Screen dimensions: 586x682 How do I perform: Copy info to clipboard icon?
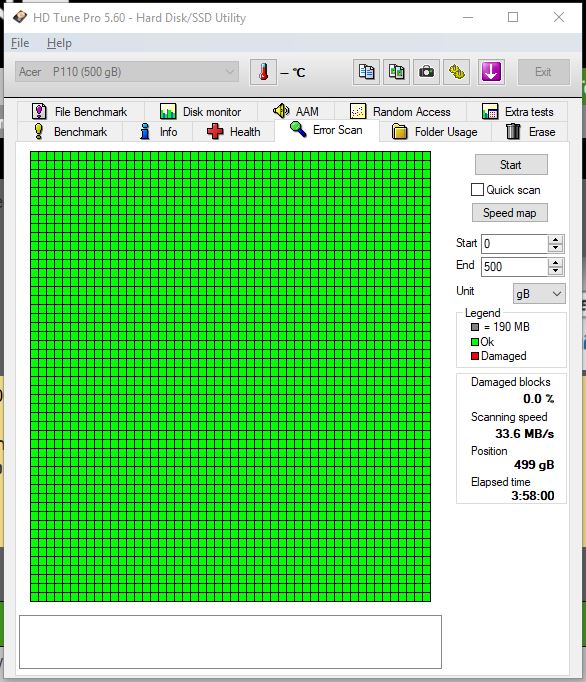click(x=366, y=72)
